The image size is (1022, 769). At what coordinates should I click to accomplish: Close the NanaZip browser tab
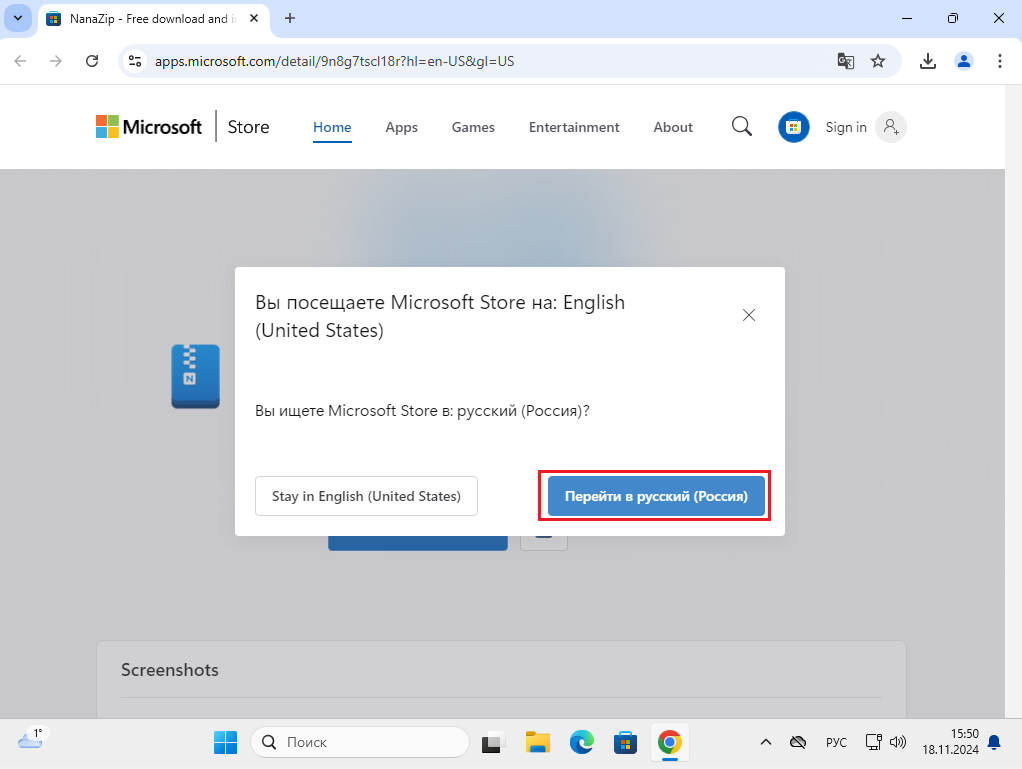tap(254, 18)
